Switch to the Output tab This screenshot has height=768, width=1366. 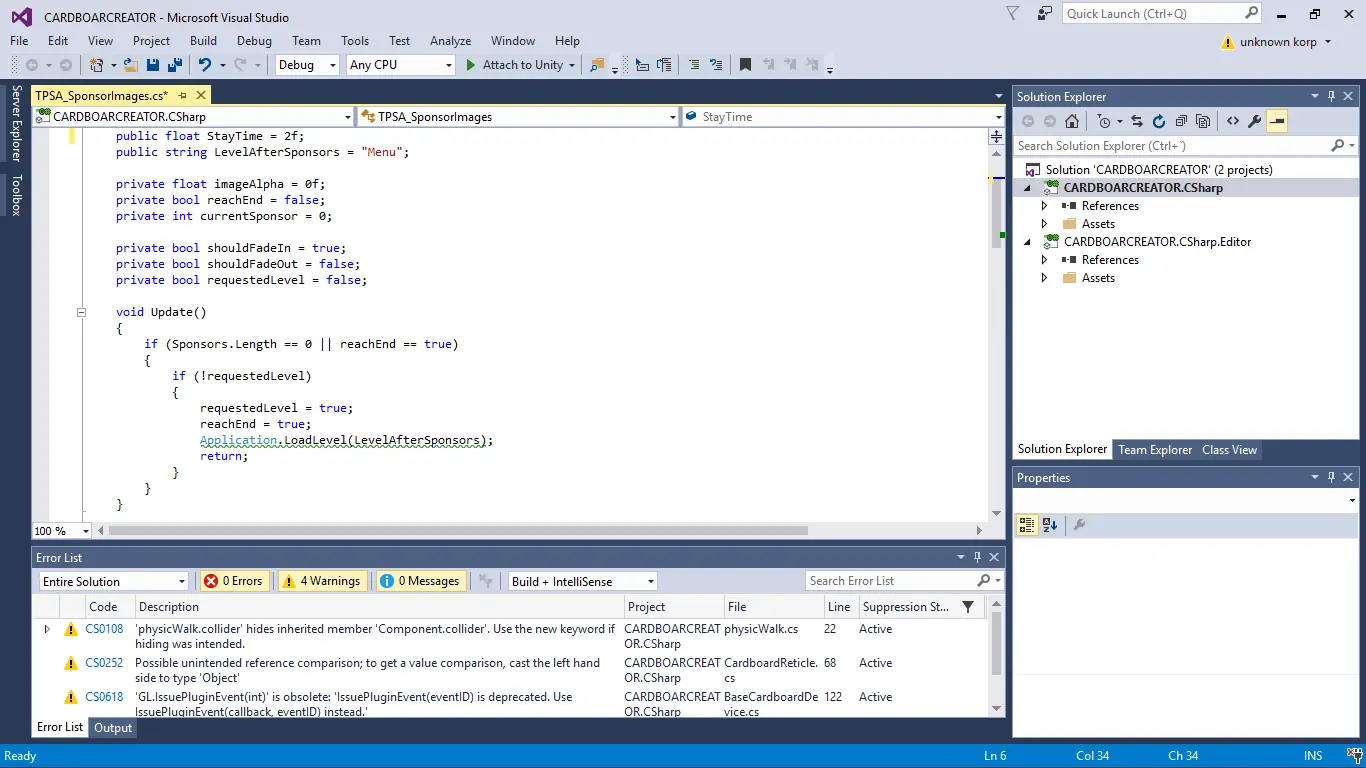(x=113, y=728)
